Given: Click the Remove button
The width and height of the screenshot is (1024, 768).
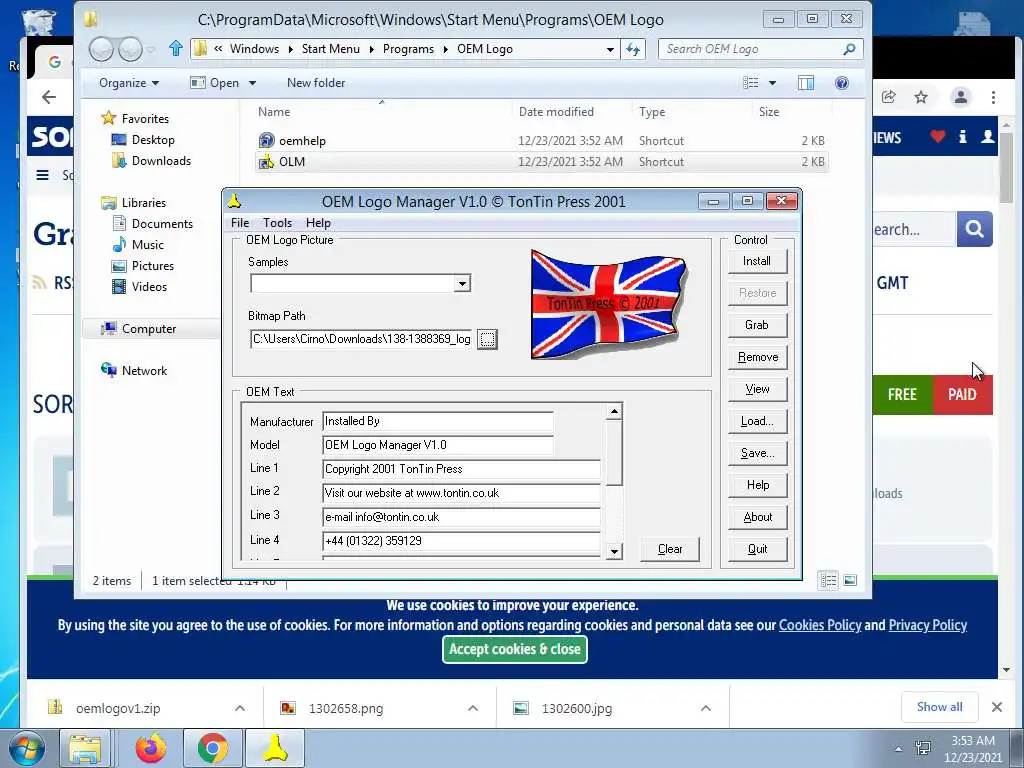Looking at the screenshot, I should point(757,357).
